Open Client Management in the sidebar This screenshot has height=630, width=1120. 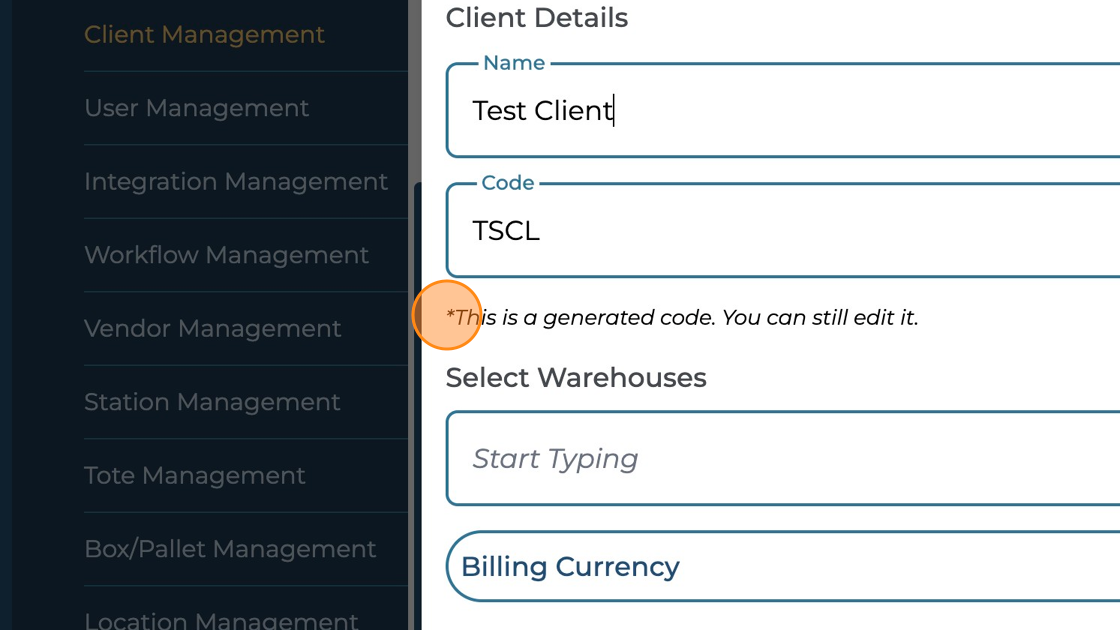coord(204,35)
